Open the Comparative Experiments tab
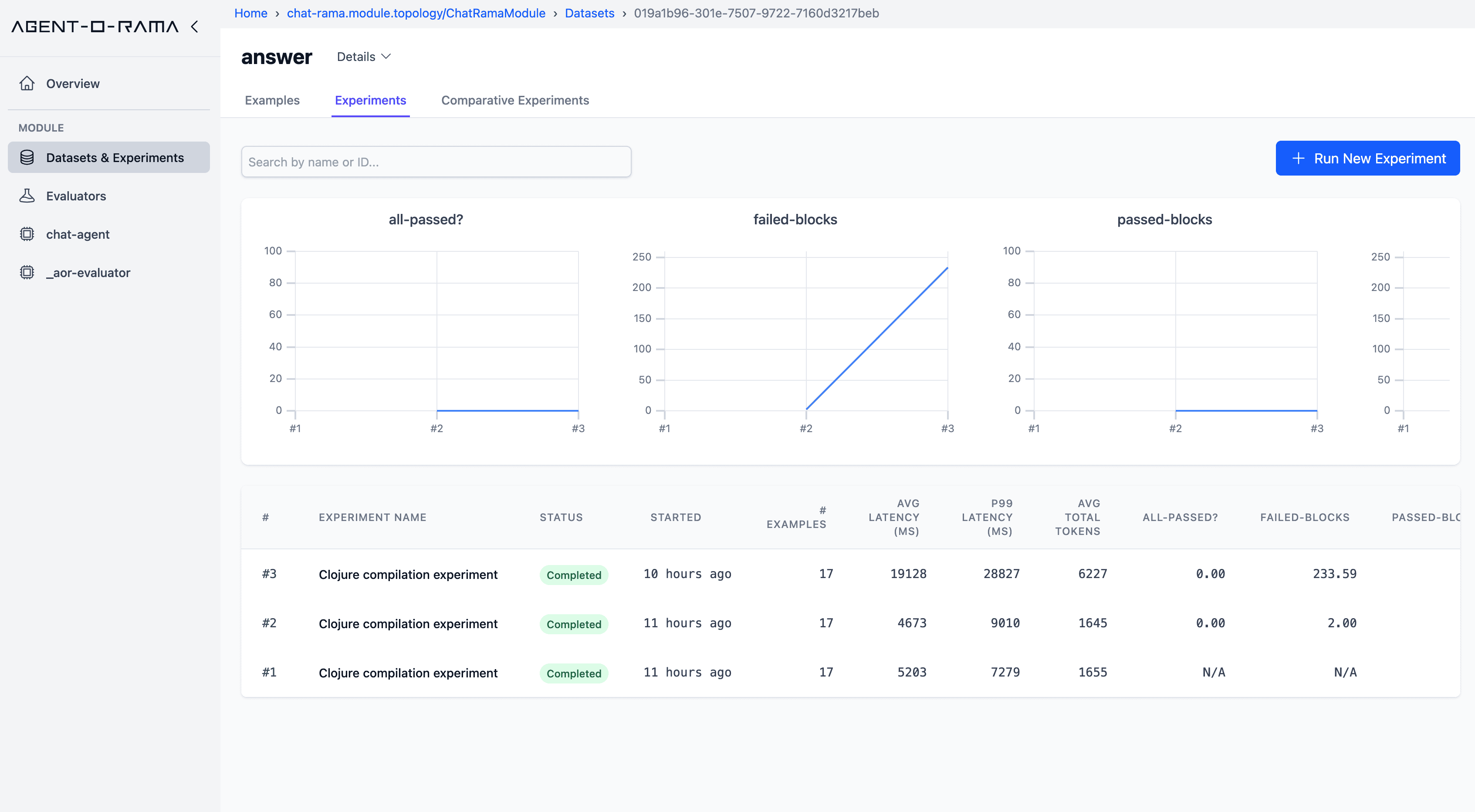This screenshot has height=812, width=1475. [x=515, y=100]
